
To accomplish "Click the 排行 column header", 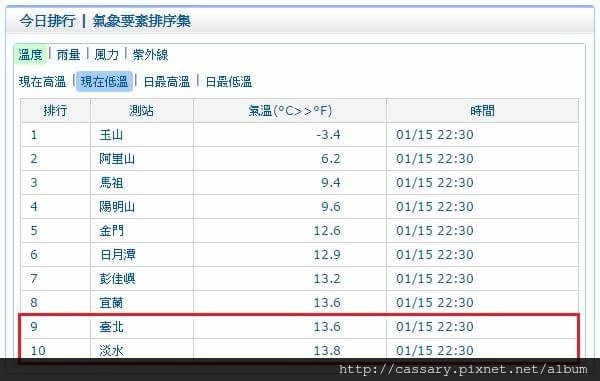I will [x=55, y=111].
